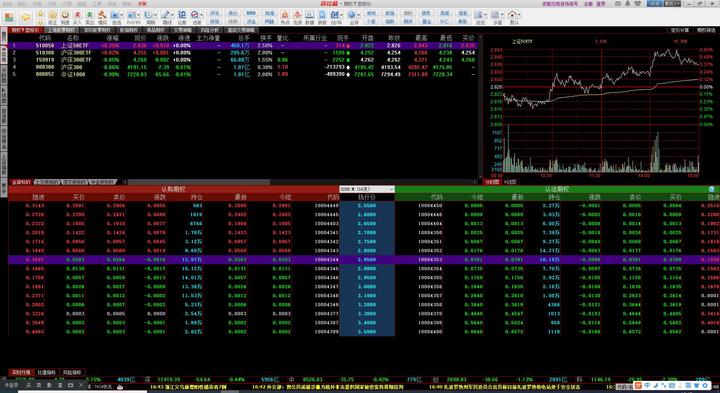Select the 2.9000 strike price row
Screen dimensions: 720x393
366,269
